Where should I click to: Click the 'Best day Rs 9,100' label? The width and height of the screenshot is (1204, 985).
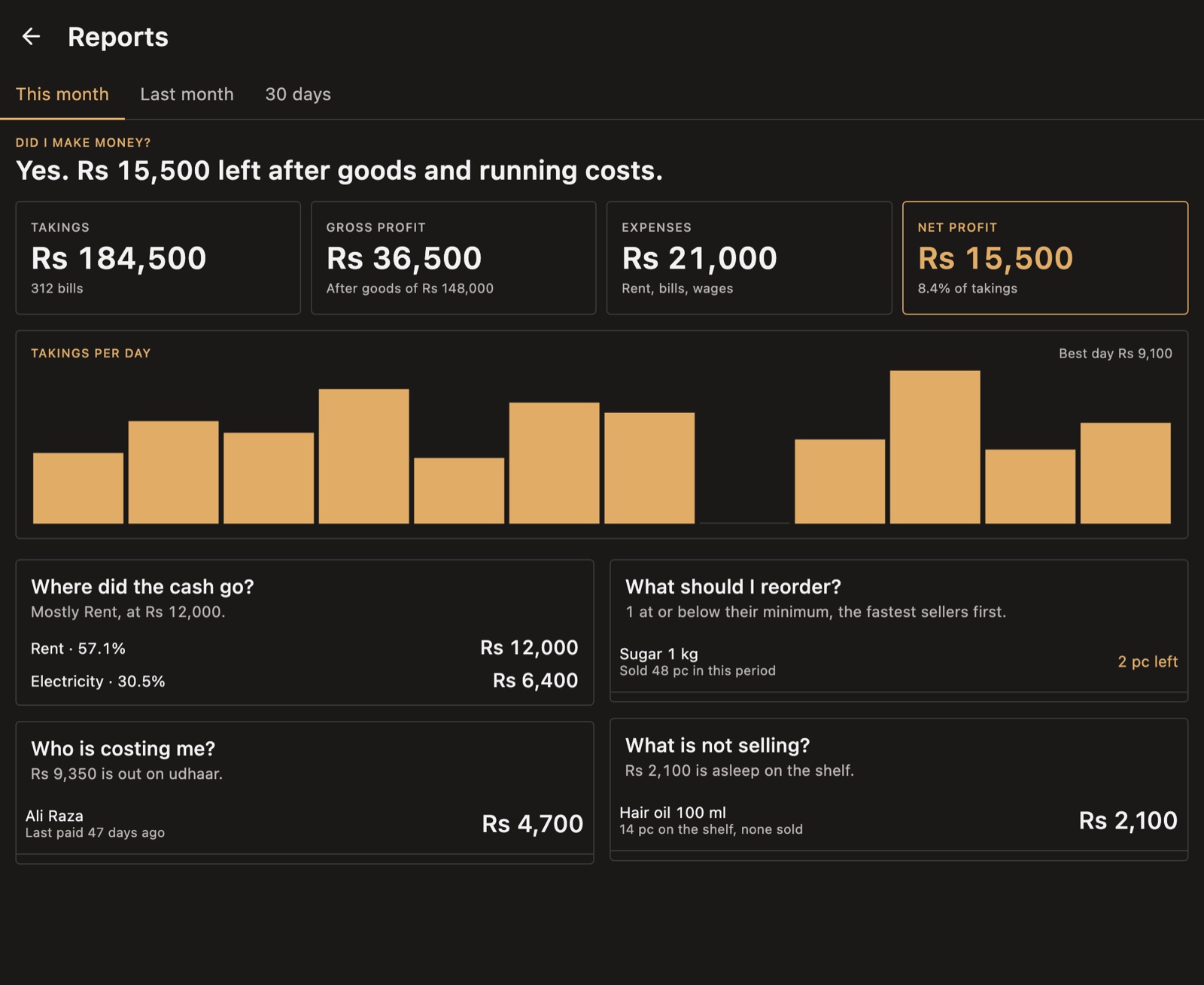coord(1115,354)
